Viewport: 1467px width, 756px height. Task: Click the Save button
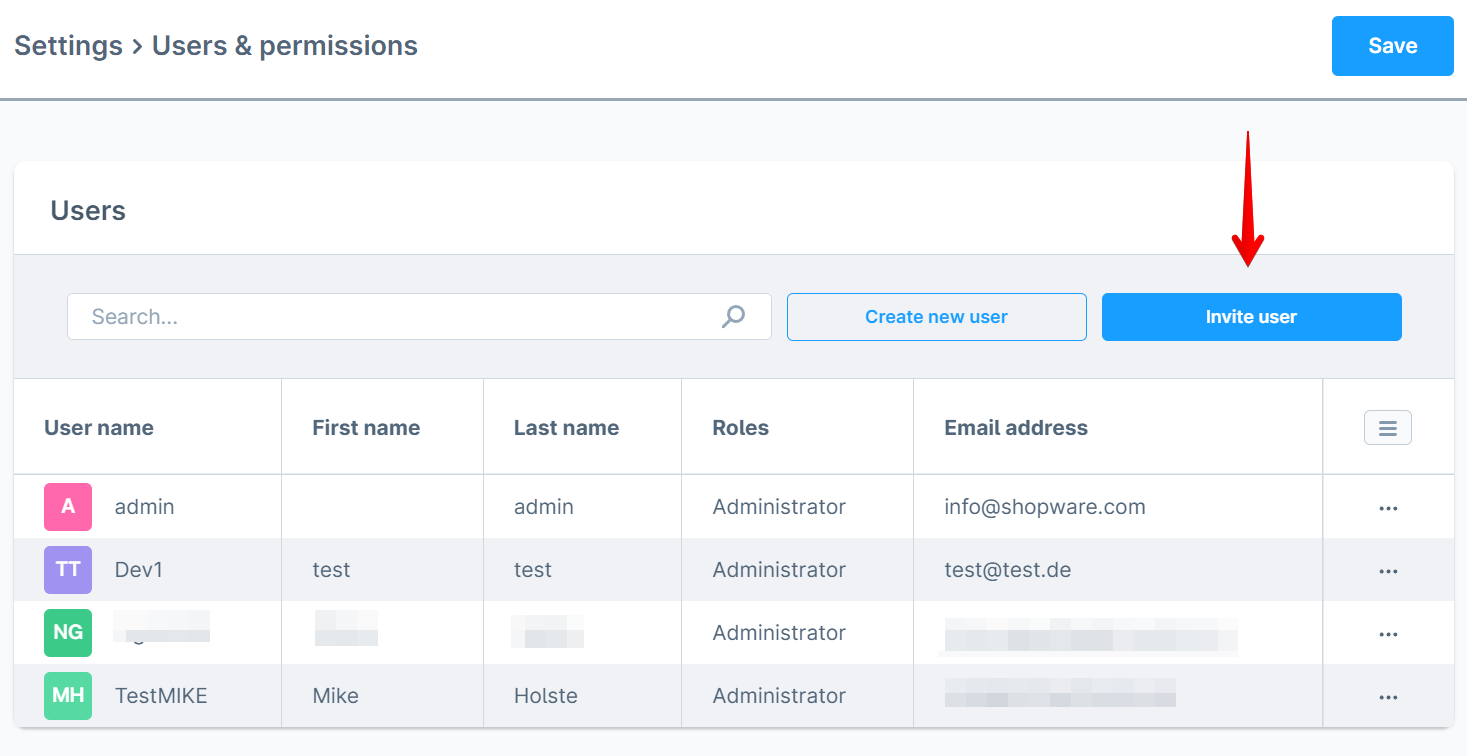point(1392,46)
